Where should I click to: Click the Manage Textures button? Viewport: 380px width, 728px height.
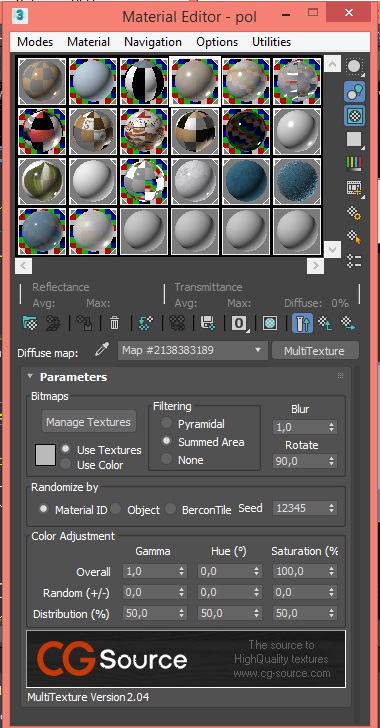pyautogui.click(x=89, y=422)
